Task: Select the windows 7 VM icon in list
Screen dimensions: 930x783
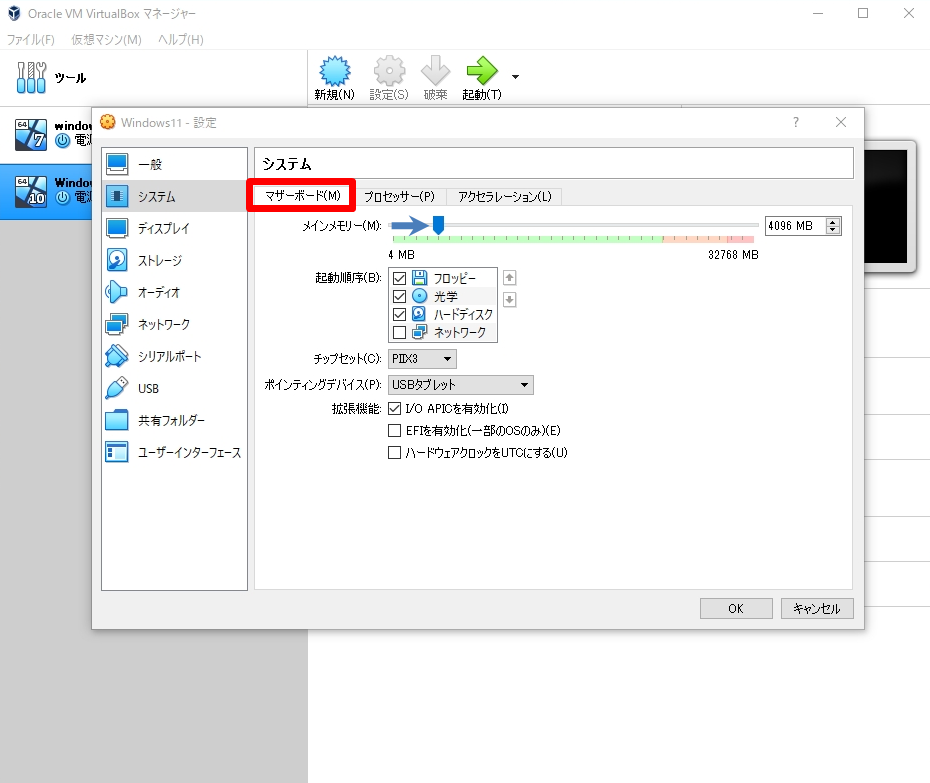Action: (x=31, y=135)
